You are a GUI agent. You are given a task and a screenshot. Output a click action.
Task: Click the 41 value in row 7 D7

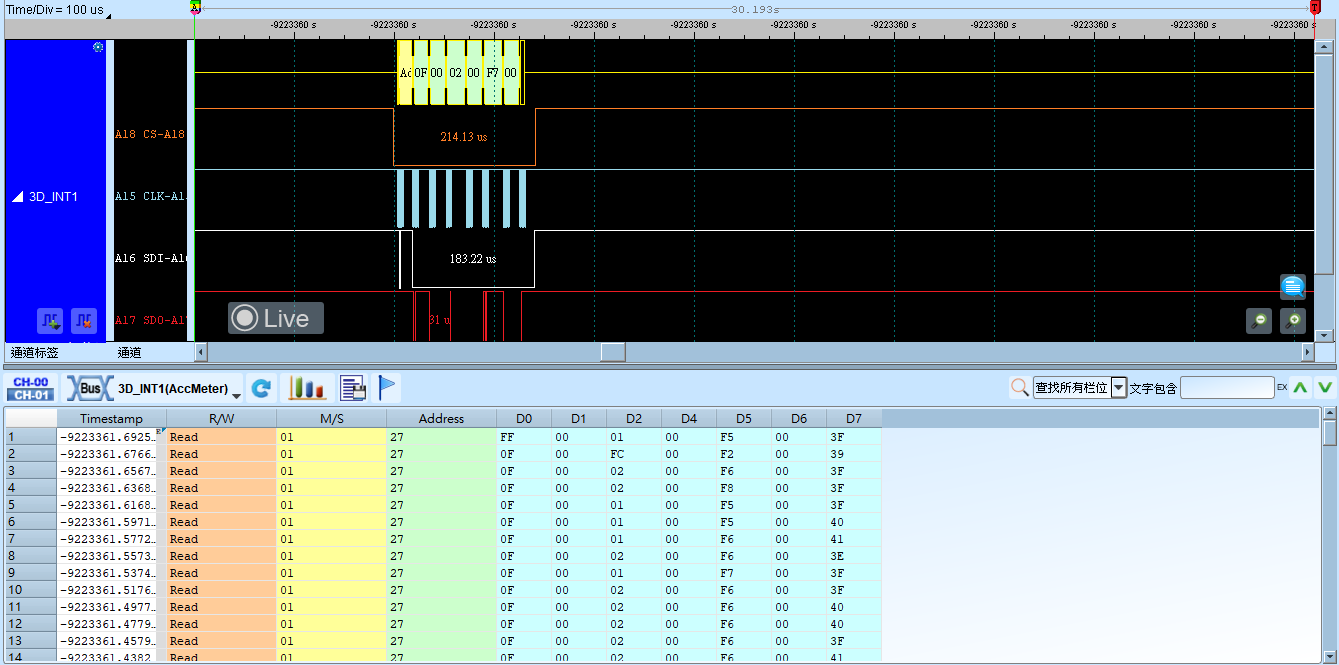(854, 539)
